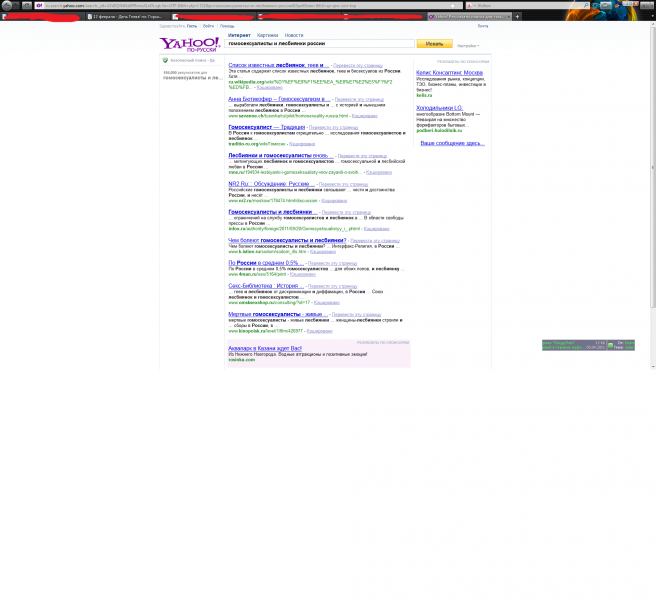Screen dimensions: 656x600
Task: Click the yellow Искать button
Action: (434, 44)
